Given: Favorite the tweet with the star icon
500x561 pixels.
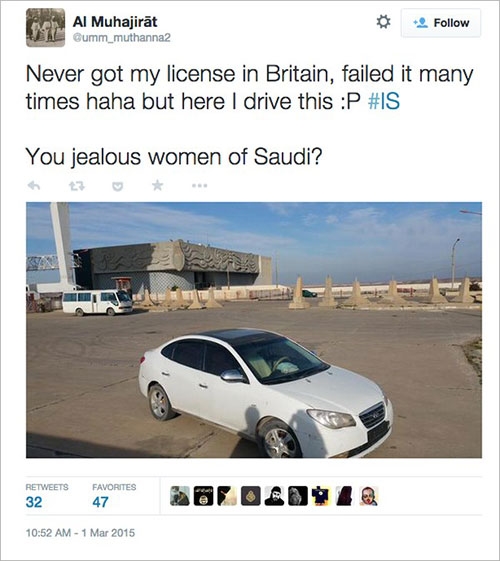Looking at the screenshot, I should 157,185.
